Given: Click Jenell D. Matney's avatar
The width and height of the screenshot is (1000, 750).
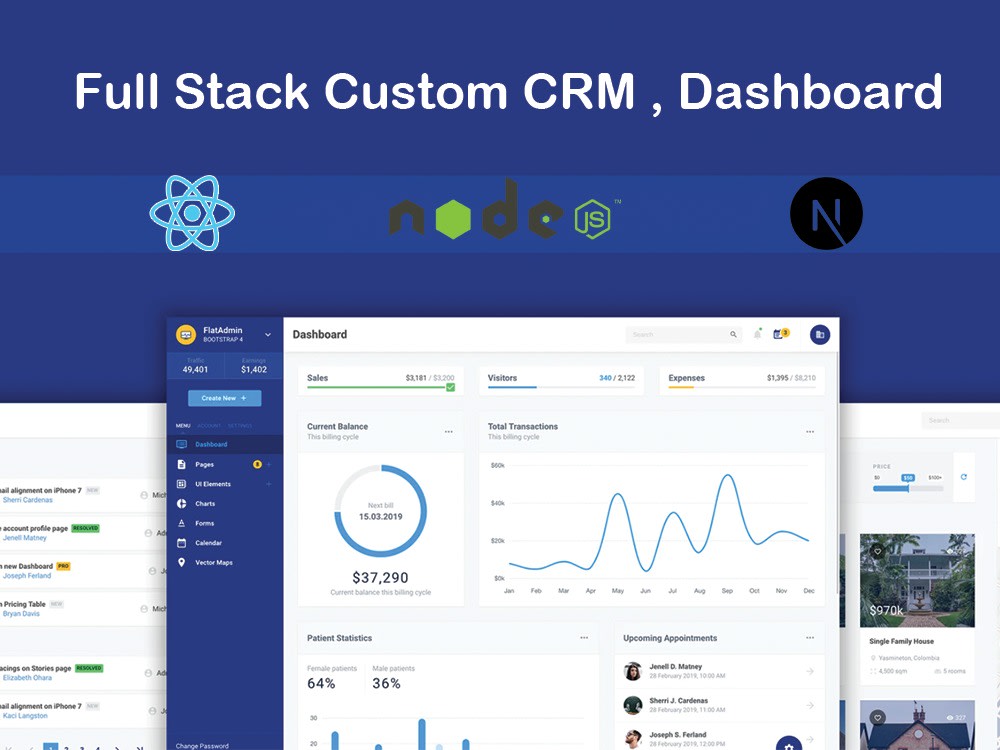Looking at the screenshot, I should 633,671.
